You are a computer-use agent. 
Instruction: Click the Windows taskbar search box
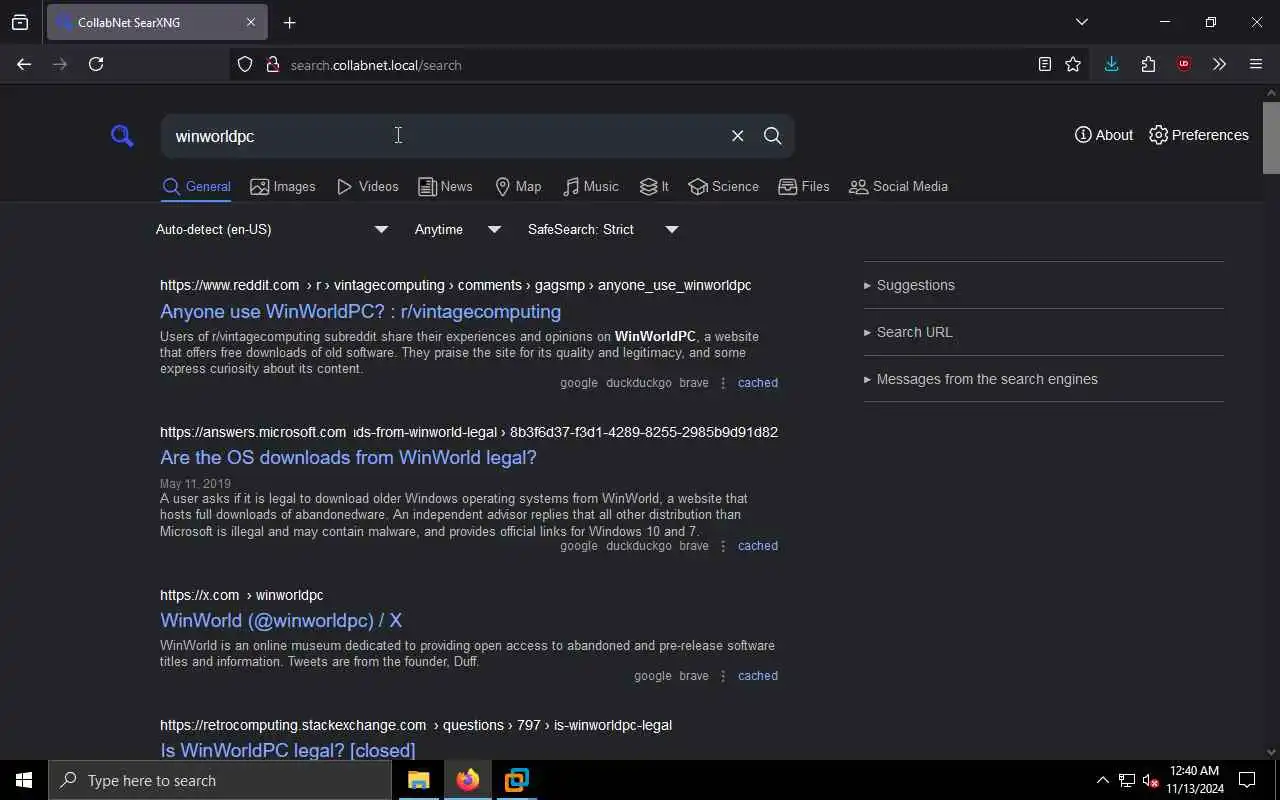220,780
